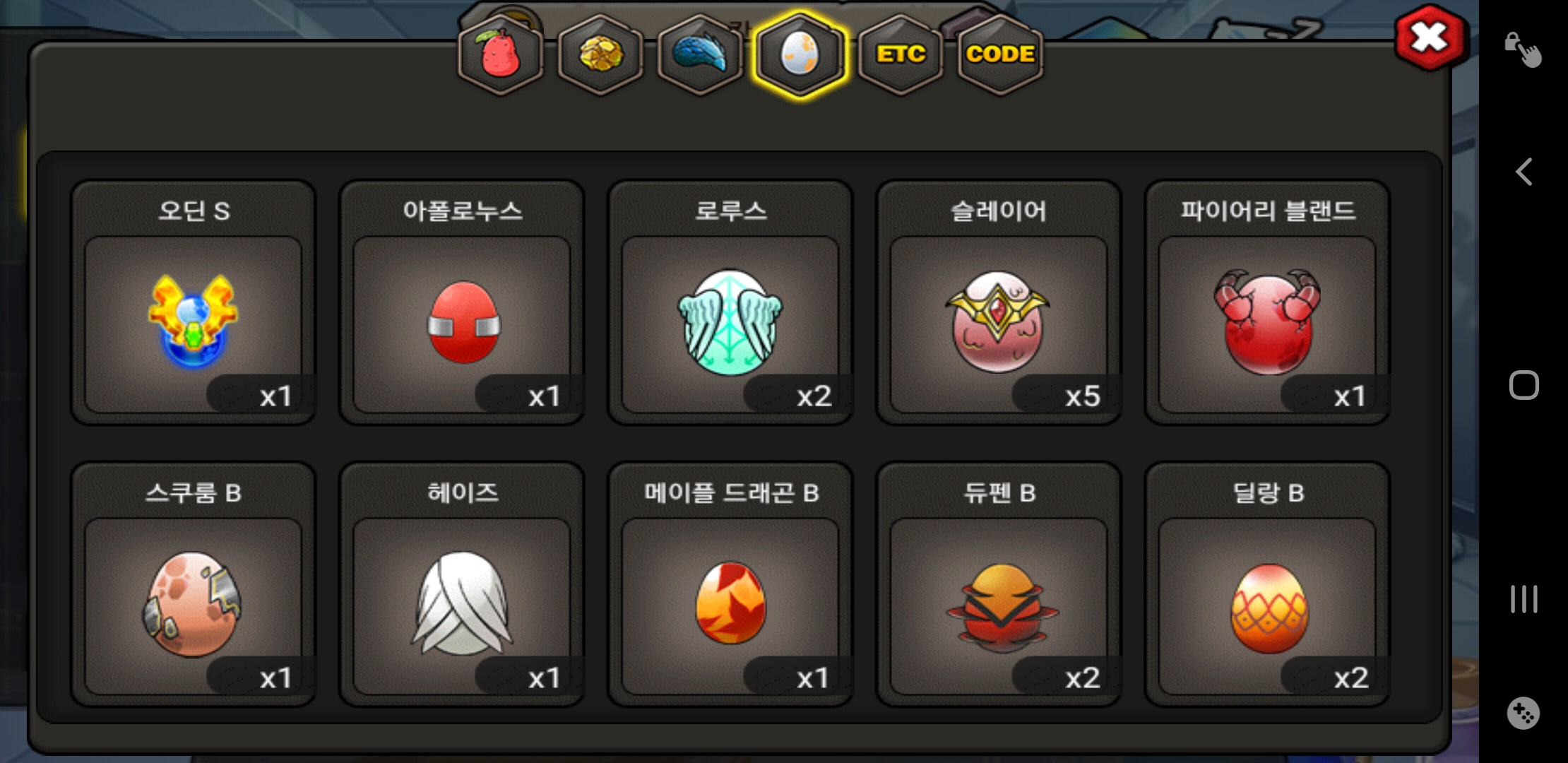This screenshot has height=763, width=1568.
Task: Select the 오딘 S egg
Action: point(193,302)
